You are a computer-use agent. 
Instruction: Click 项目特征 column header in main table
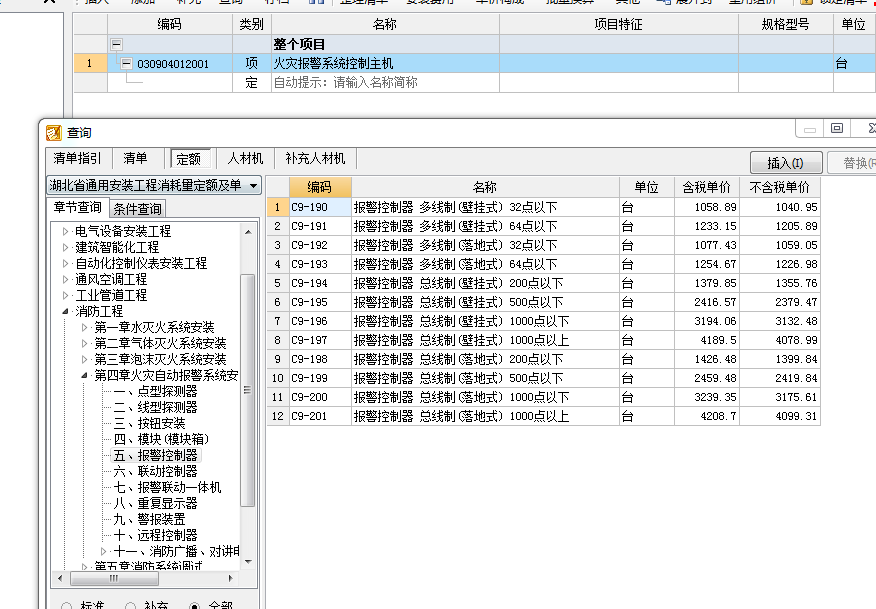click(x=618, y=24)
